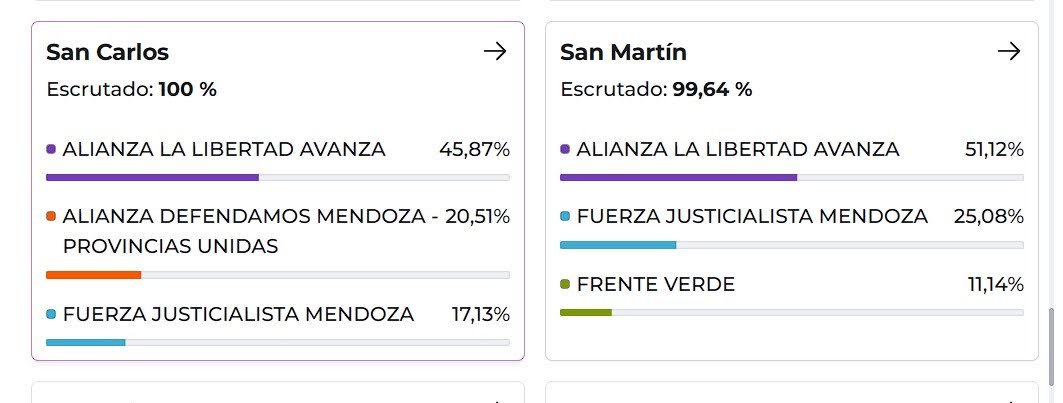
Task: Select Frente Verde party label
Action: click(x=656, y=285)
